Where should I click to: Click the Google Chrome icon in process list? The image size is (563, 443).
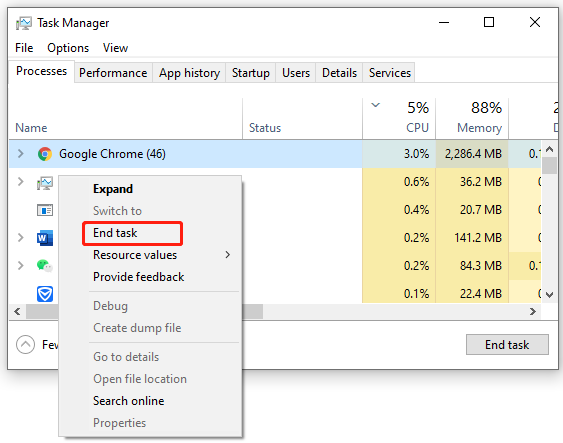pyautogui.click(x=45, y=154)
